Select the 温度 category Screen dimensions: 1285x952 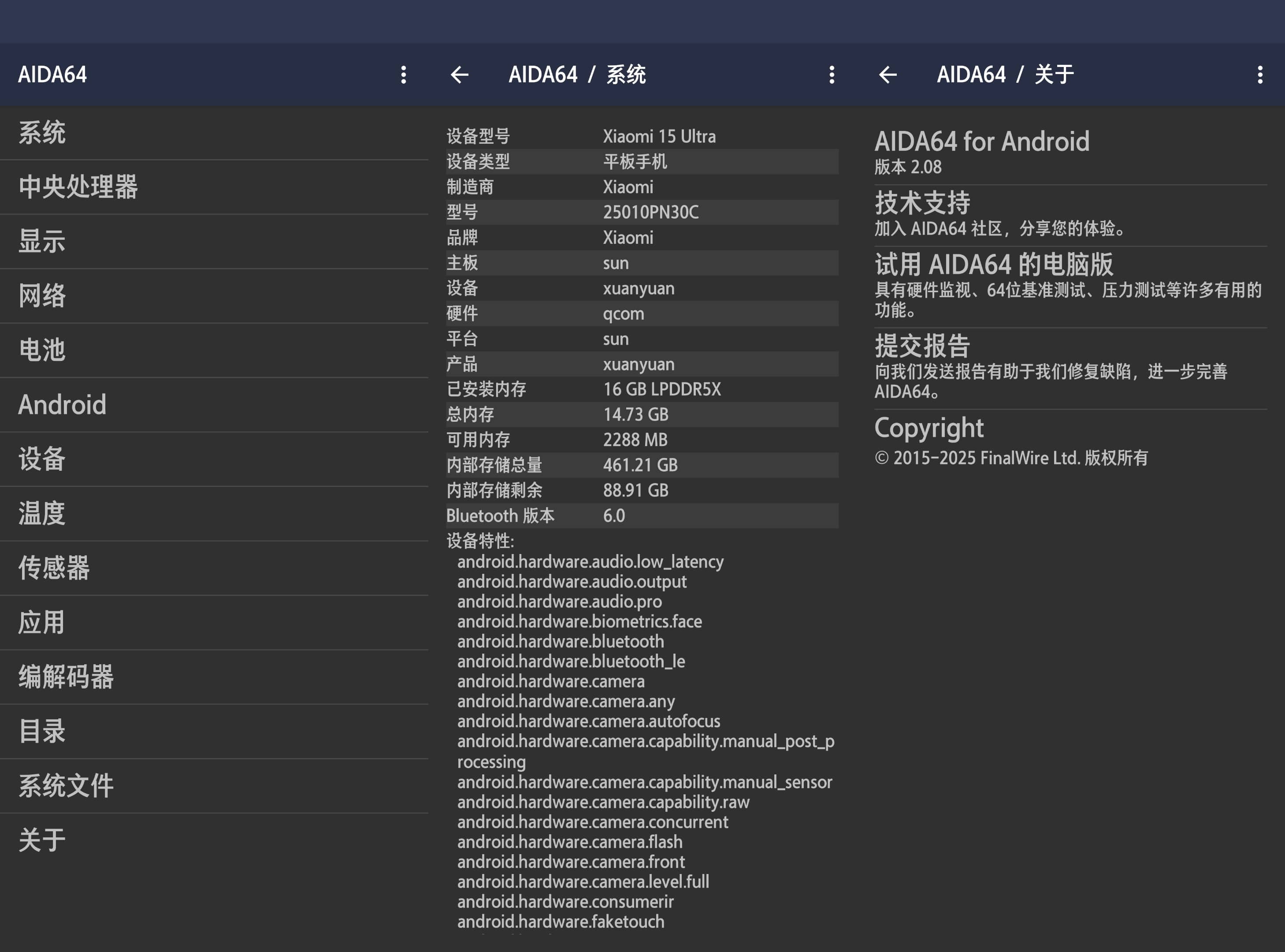coord(214,513)
